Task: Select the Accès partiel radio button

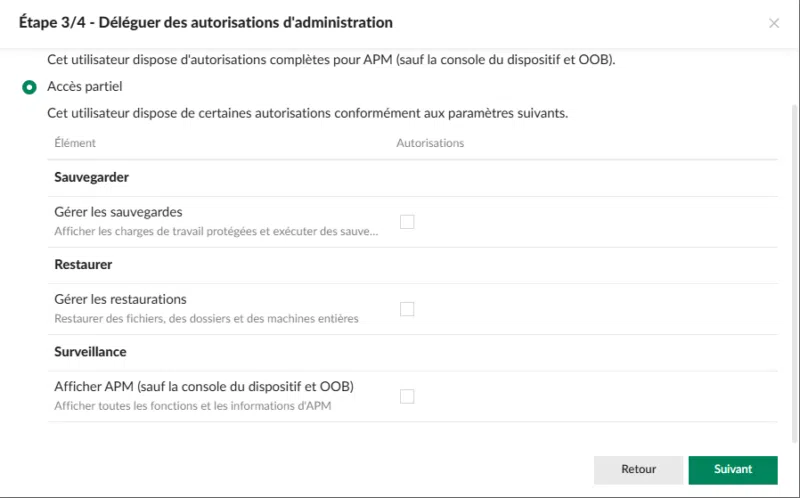Action: pos(30,87)
